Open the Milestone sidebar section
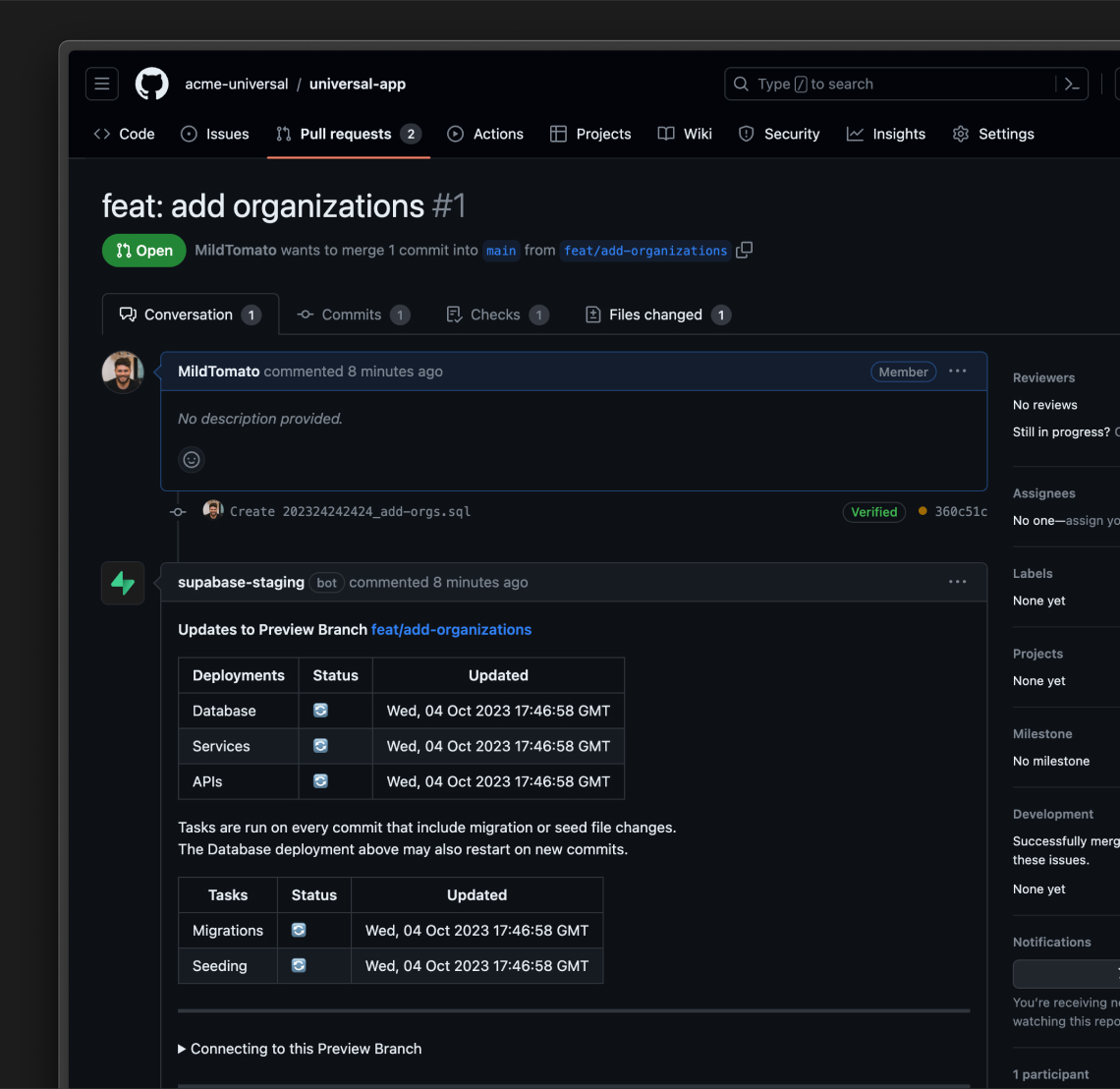The image size is (1120, 1089). pyautogui.click(x=1042, y=733)
